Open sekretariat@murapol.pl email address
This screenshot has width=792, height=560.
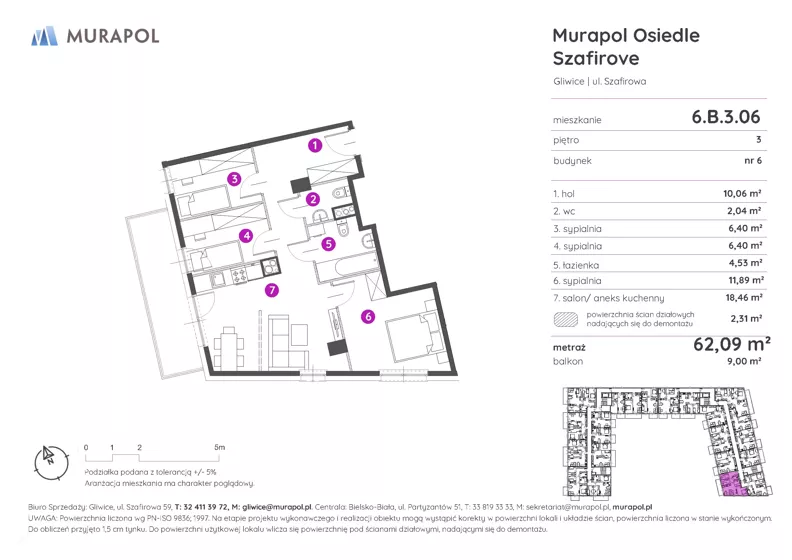click(568, 507)
